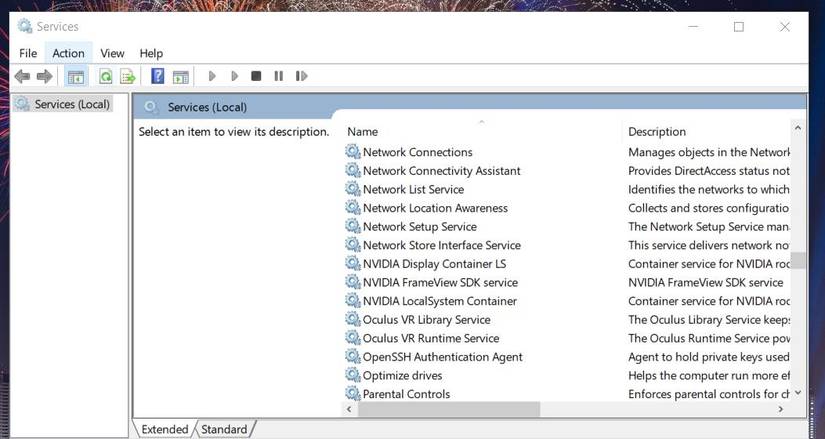
Task: Click the gear icon beside Oculus VR Library Service
Action: (x=353, y=319)
